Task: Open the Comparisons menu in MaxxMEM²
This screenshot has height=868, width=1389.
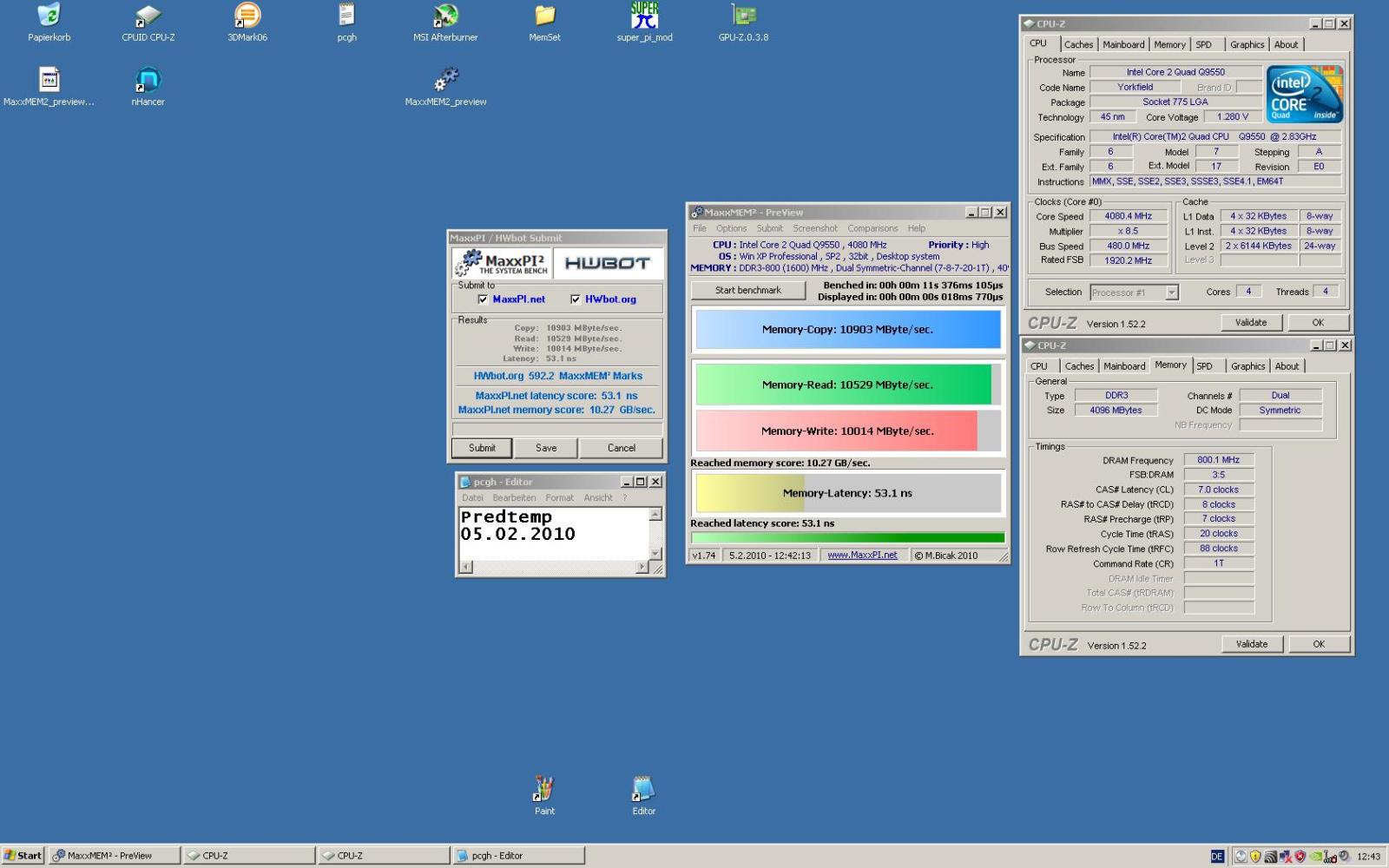Action: click(872, 228)
